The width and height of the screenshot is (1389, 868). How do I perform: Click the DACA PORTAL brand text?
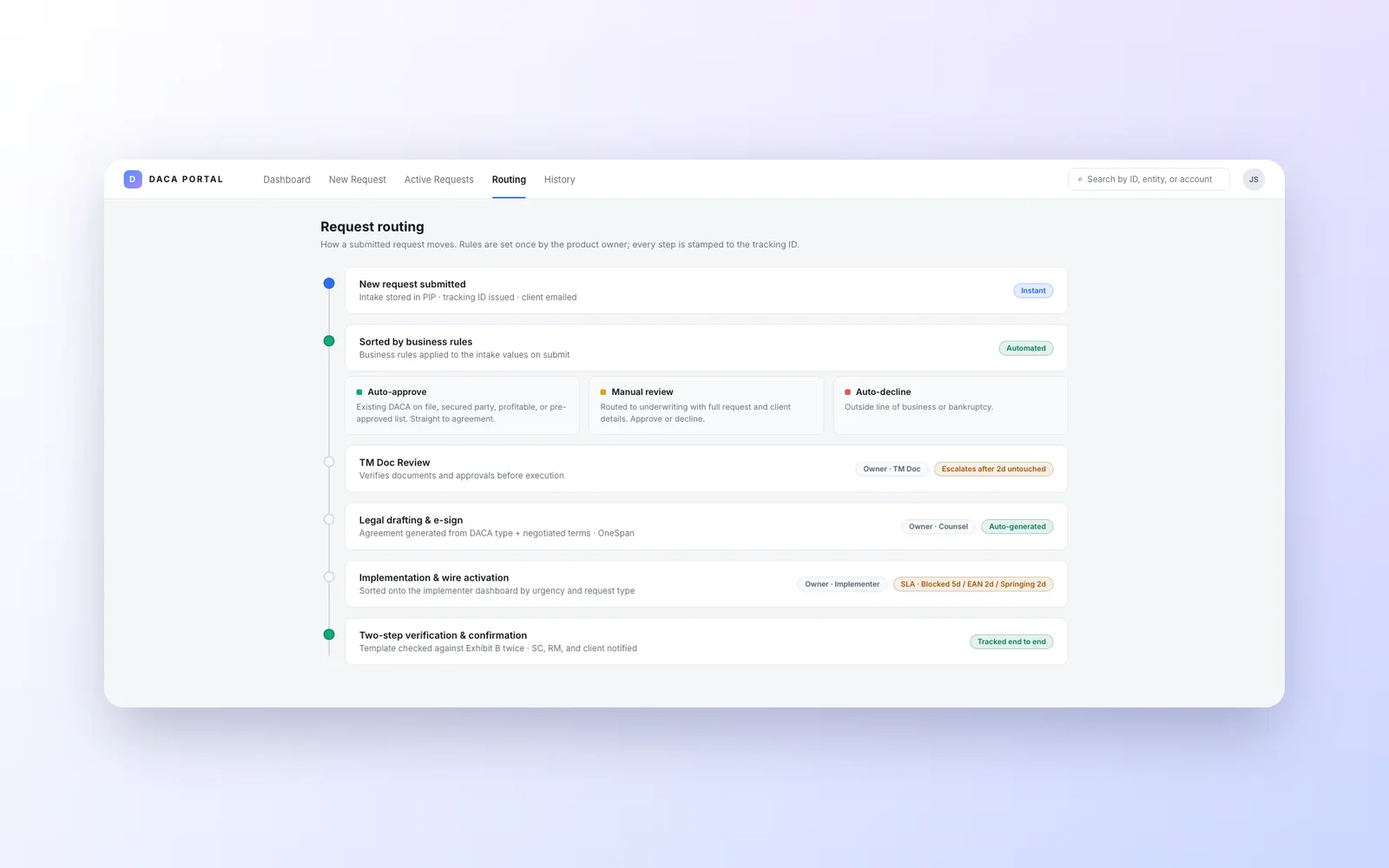pos(186,180)
